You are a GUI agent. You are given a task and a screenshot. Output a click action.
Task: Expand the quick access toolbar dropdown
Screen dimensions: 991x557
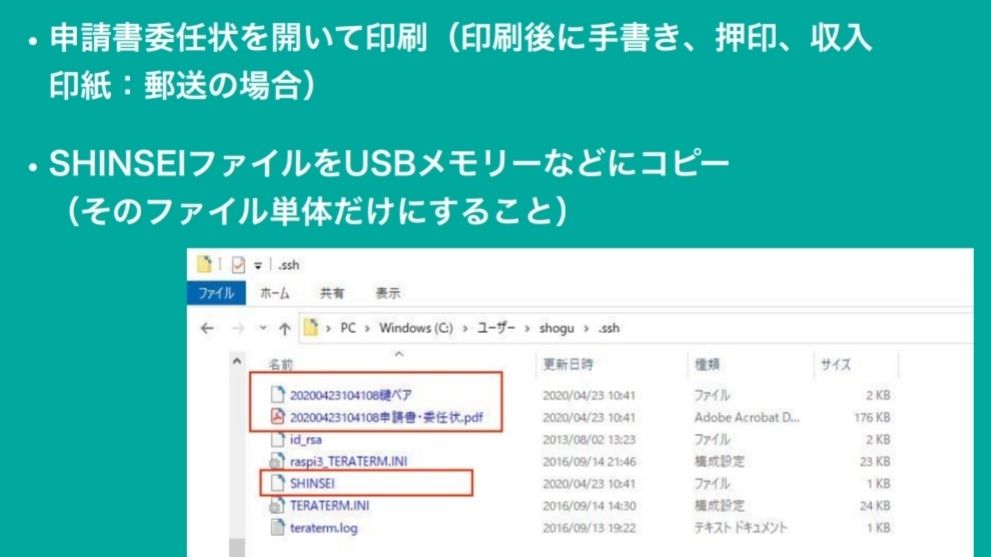(x=256, y=265)
